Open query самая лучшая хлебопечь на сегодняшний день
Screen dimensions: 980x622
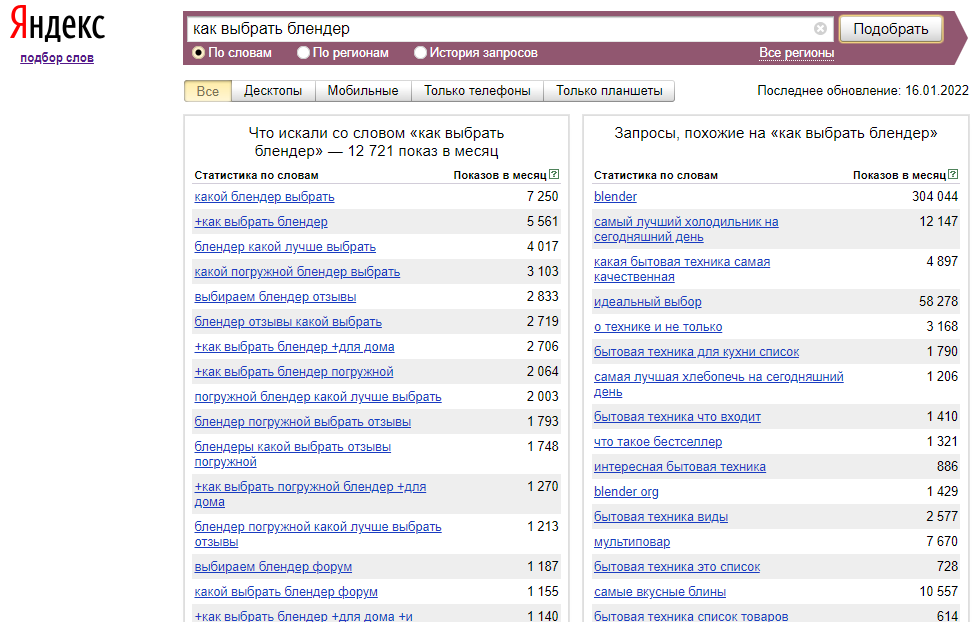(x=719, y=384)
